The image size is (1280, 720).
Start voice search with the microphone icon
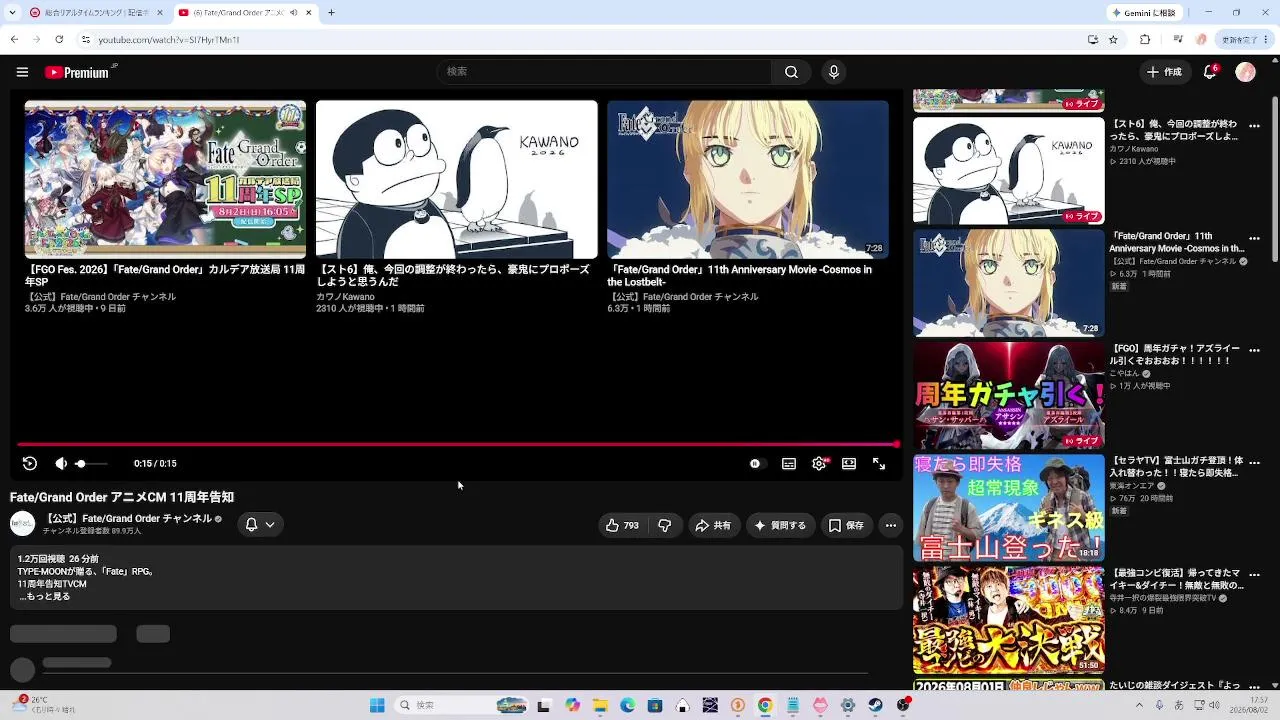pos(834,72)
